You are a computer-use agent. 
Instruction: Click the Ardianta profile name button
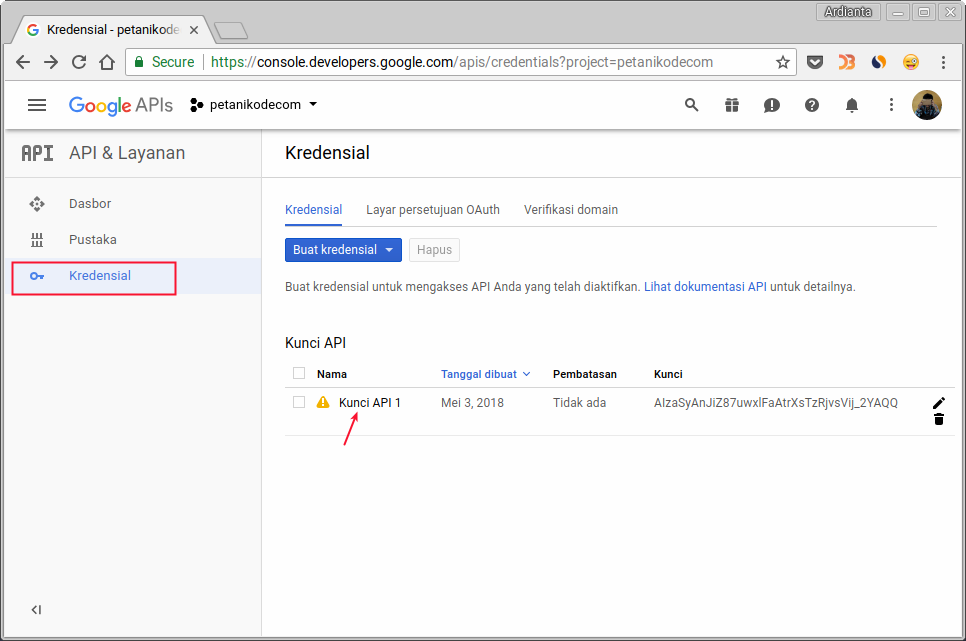point(848,12)
